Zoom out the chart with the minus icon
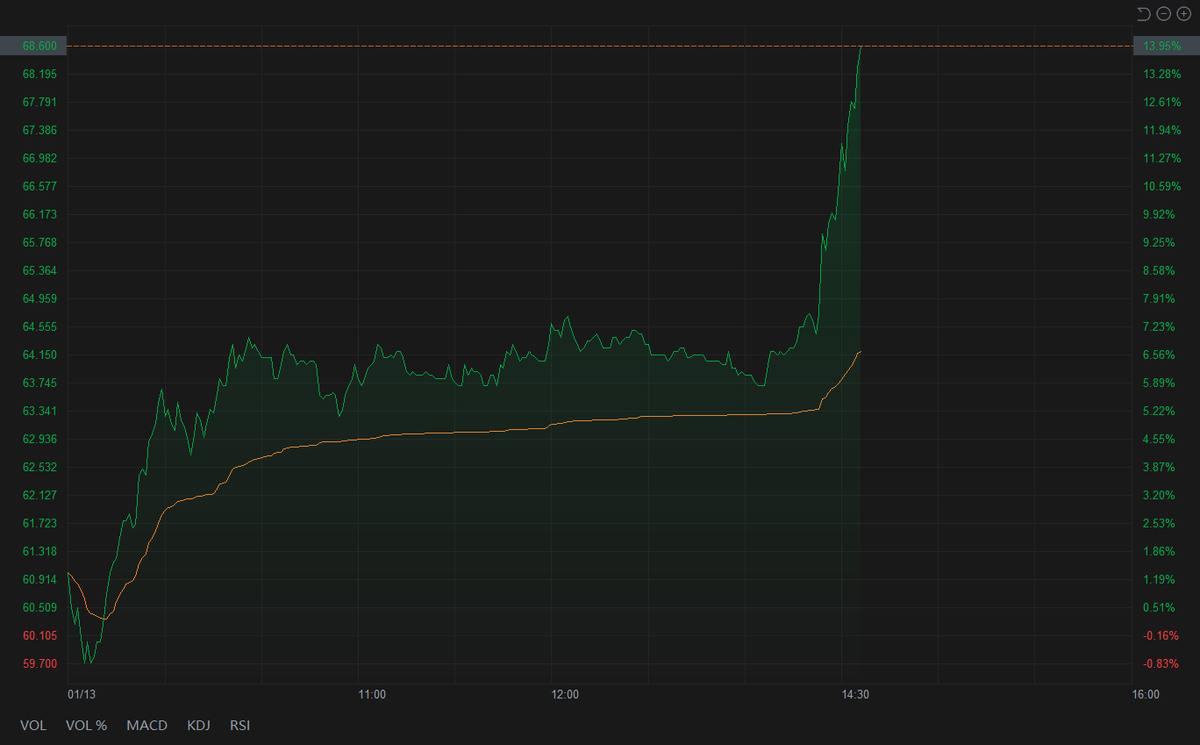 (1164, 13)
